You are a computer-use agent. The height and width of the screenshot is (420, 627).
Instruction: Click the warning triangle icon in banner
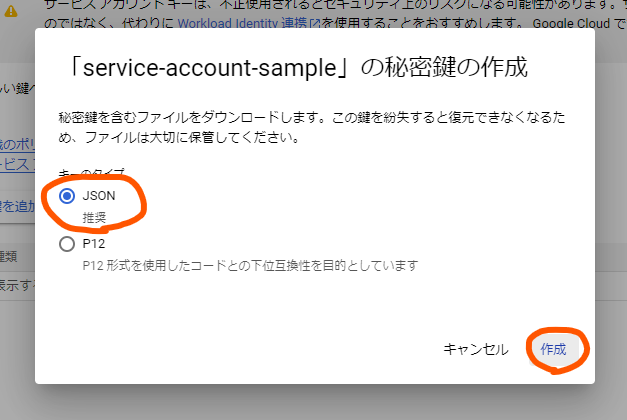(11, 12)
